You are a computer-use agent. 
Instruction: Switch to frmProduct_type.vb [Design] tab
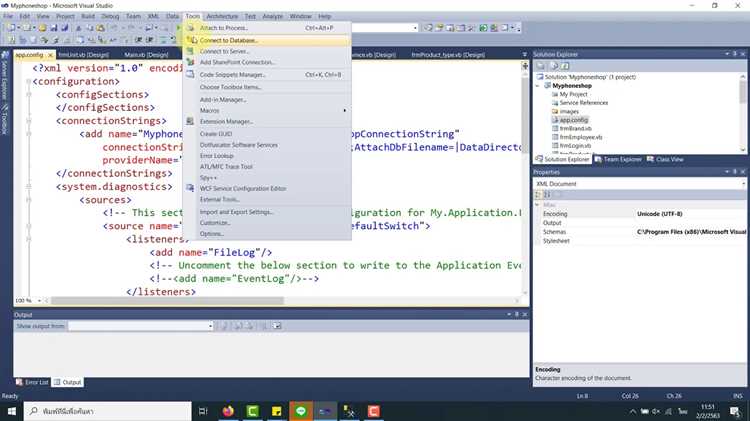click(448, 55)
